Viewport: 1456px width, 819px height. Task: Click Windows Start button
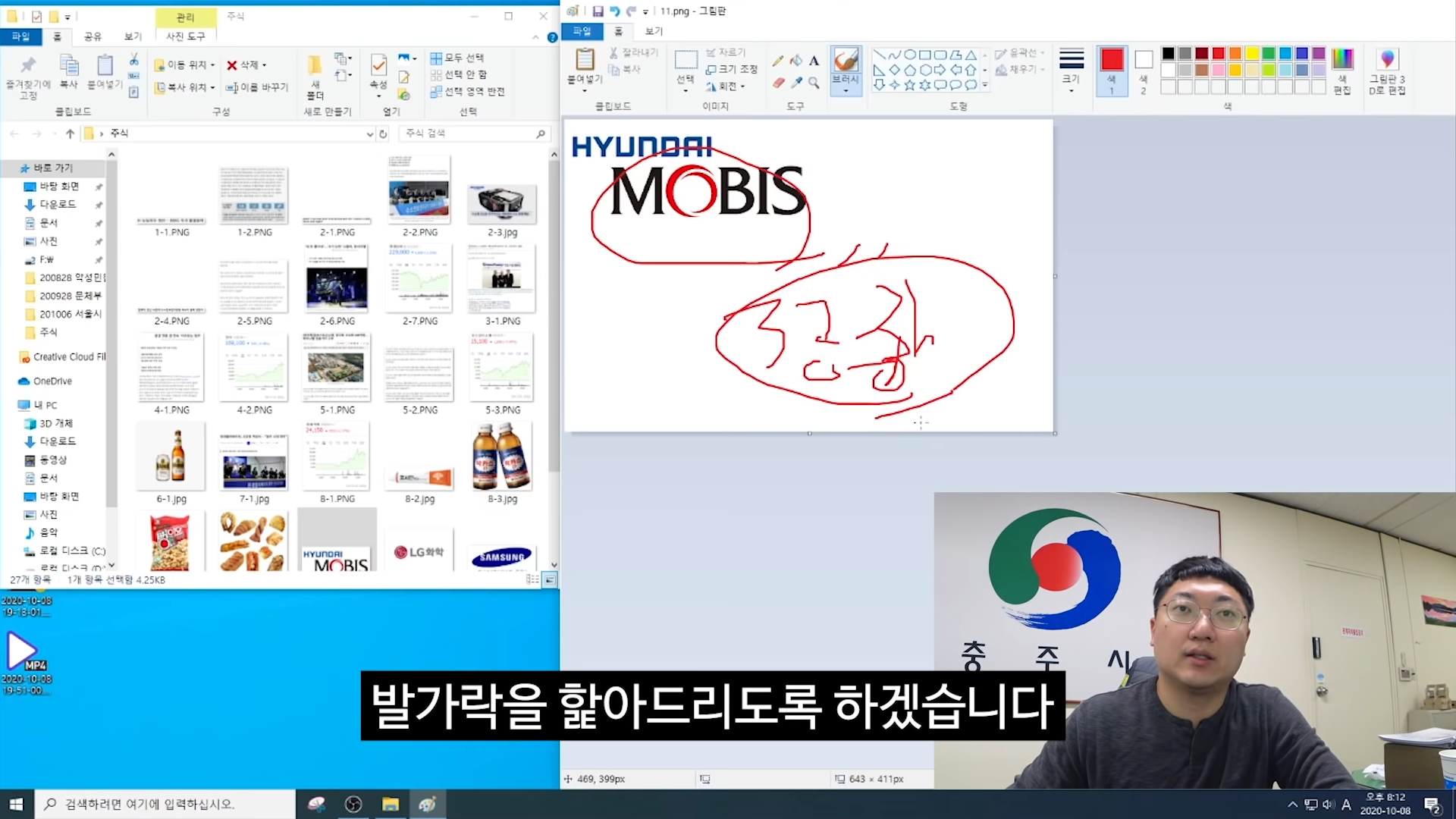17,804
